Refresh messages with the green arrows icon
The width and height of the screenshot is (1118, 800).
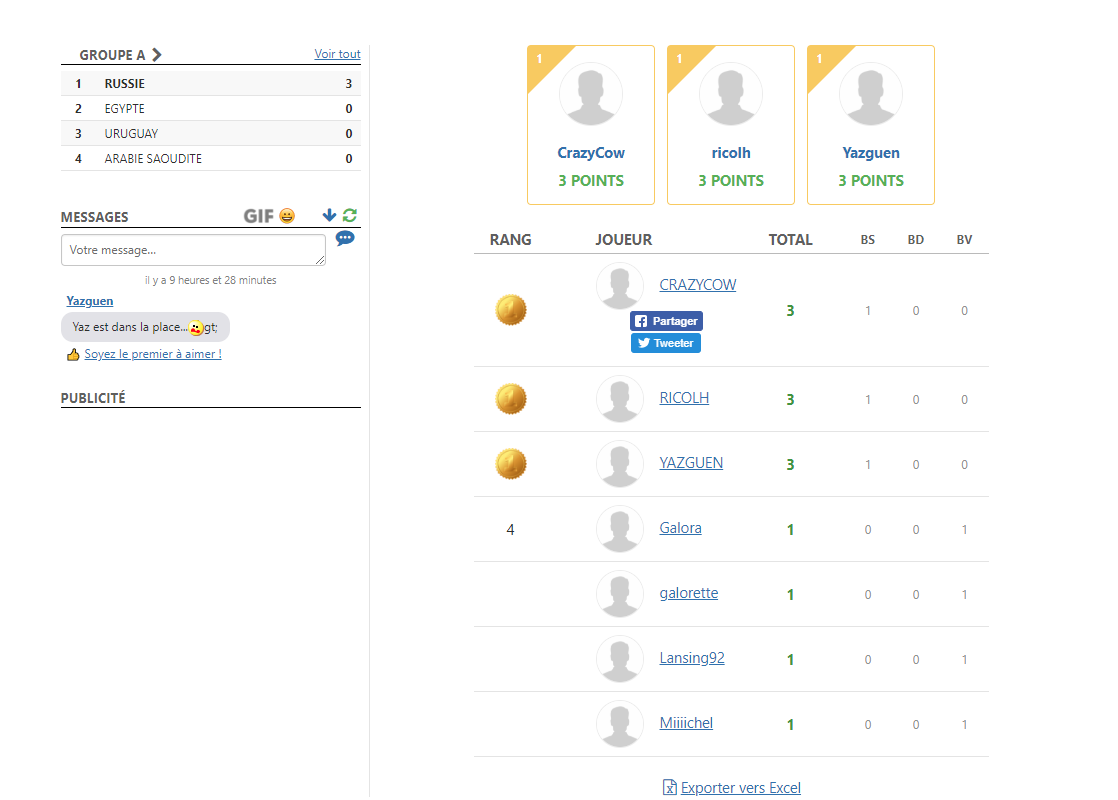[349, 215]
